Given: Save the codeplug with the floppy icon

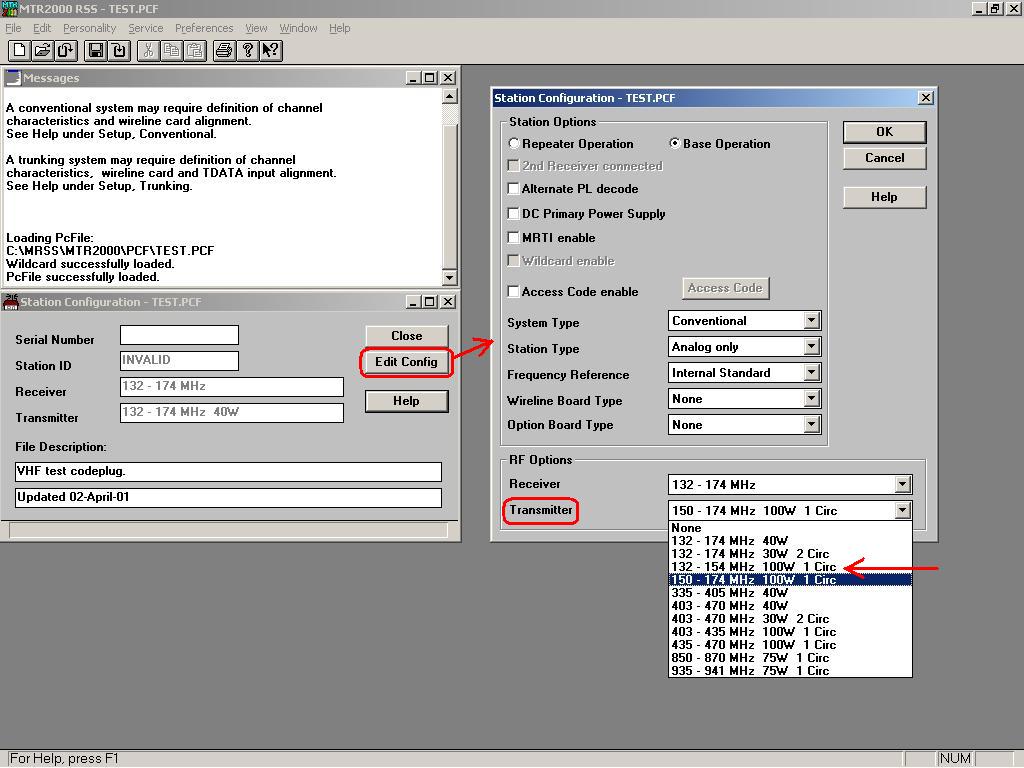Looking at the screenshot, I should 96,50.
